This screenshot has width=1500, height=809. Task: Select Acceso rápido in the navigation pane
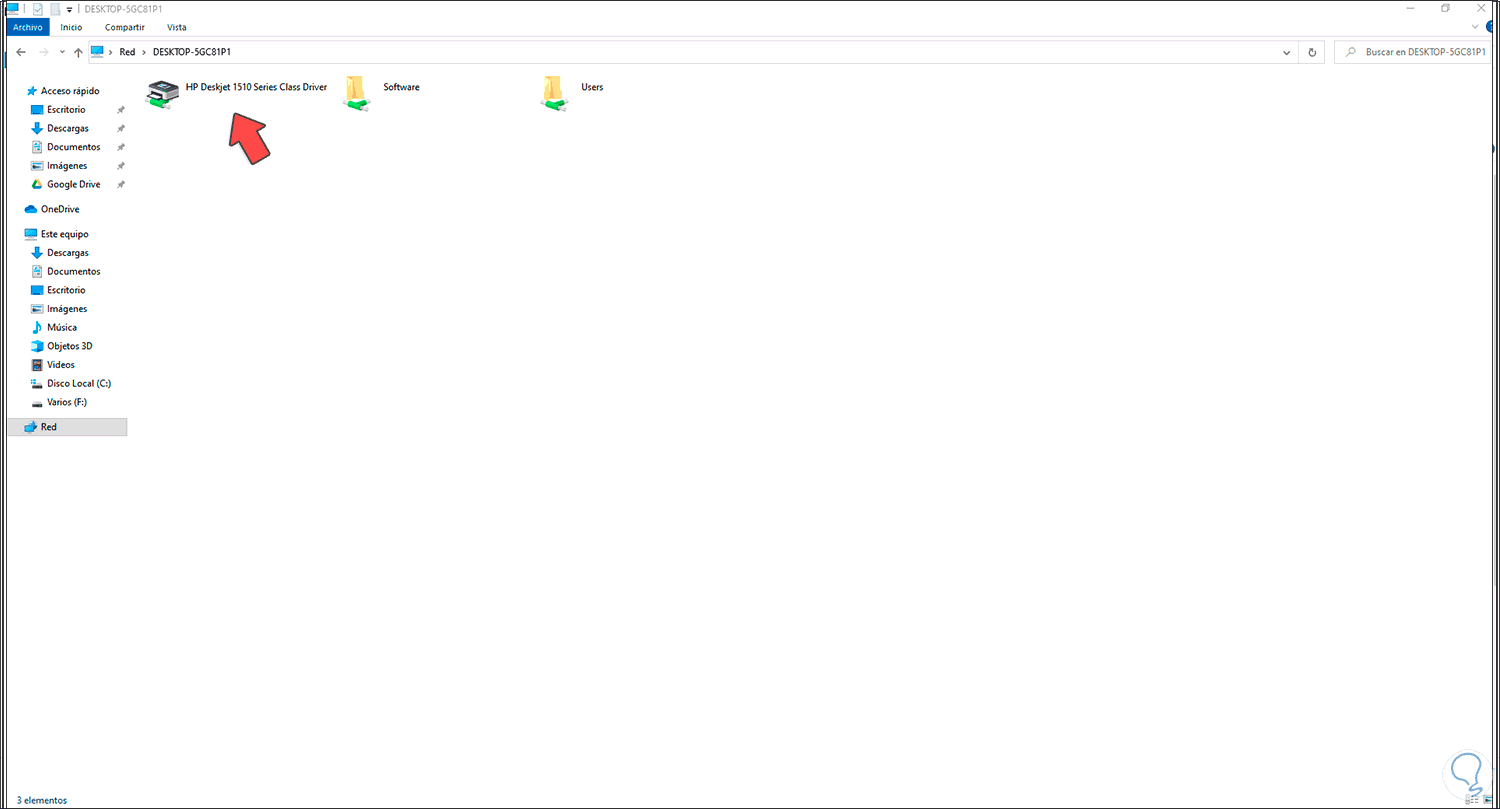pyautogui.click(x=62, y=91)
